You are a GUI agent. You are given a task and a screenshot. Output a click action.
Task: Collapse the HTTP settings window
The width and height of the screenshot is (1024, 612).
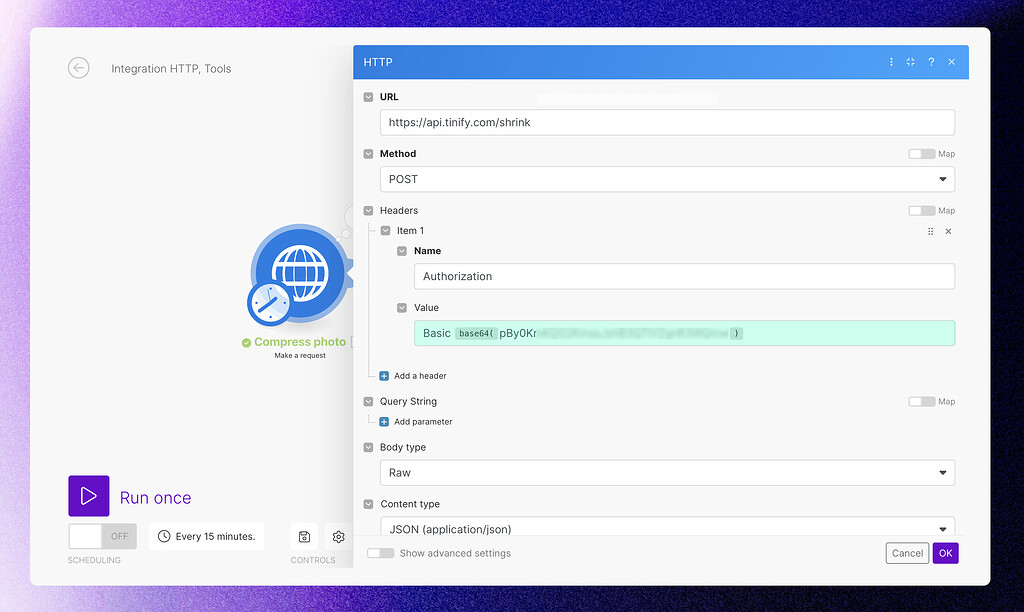tap(910, 61)
